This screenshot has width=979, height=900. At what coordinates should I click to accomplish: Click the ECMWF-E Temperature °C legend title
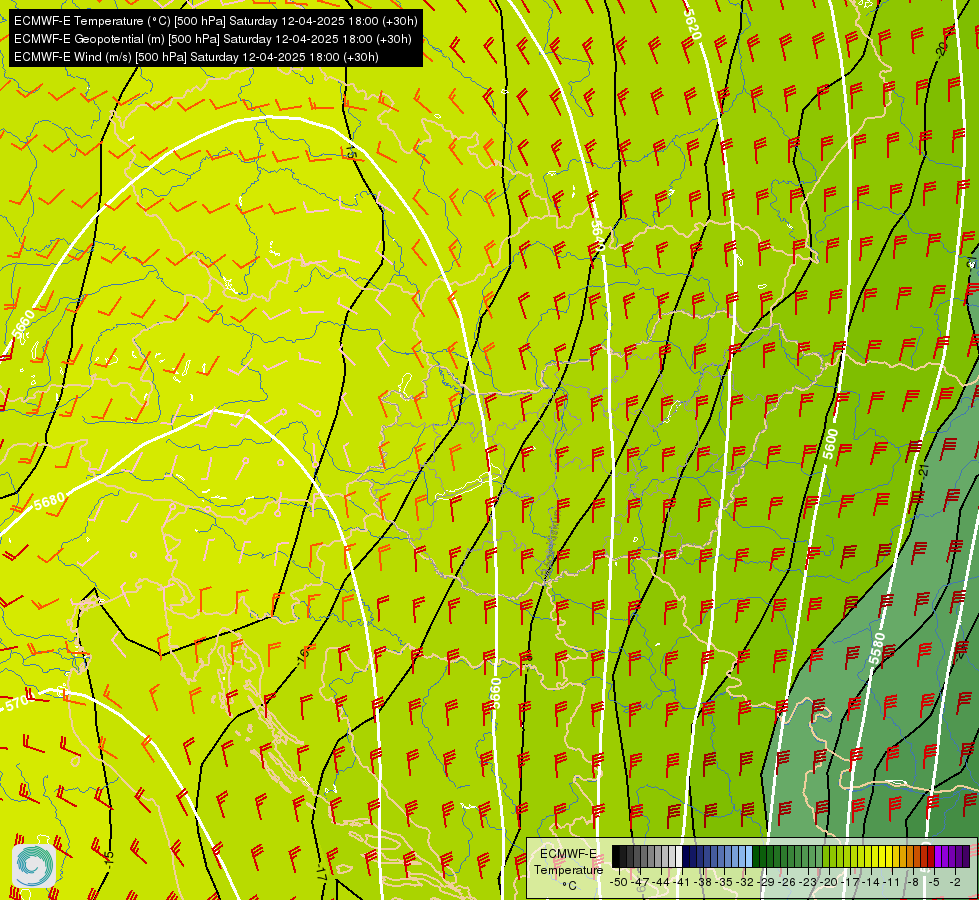tap(568, 869)
